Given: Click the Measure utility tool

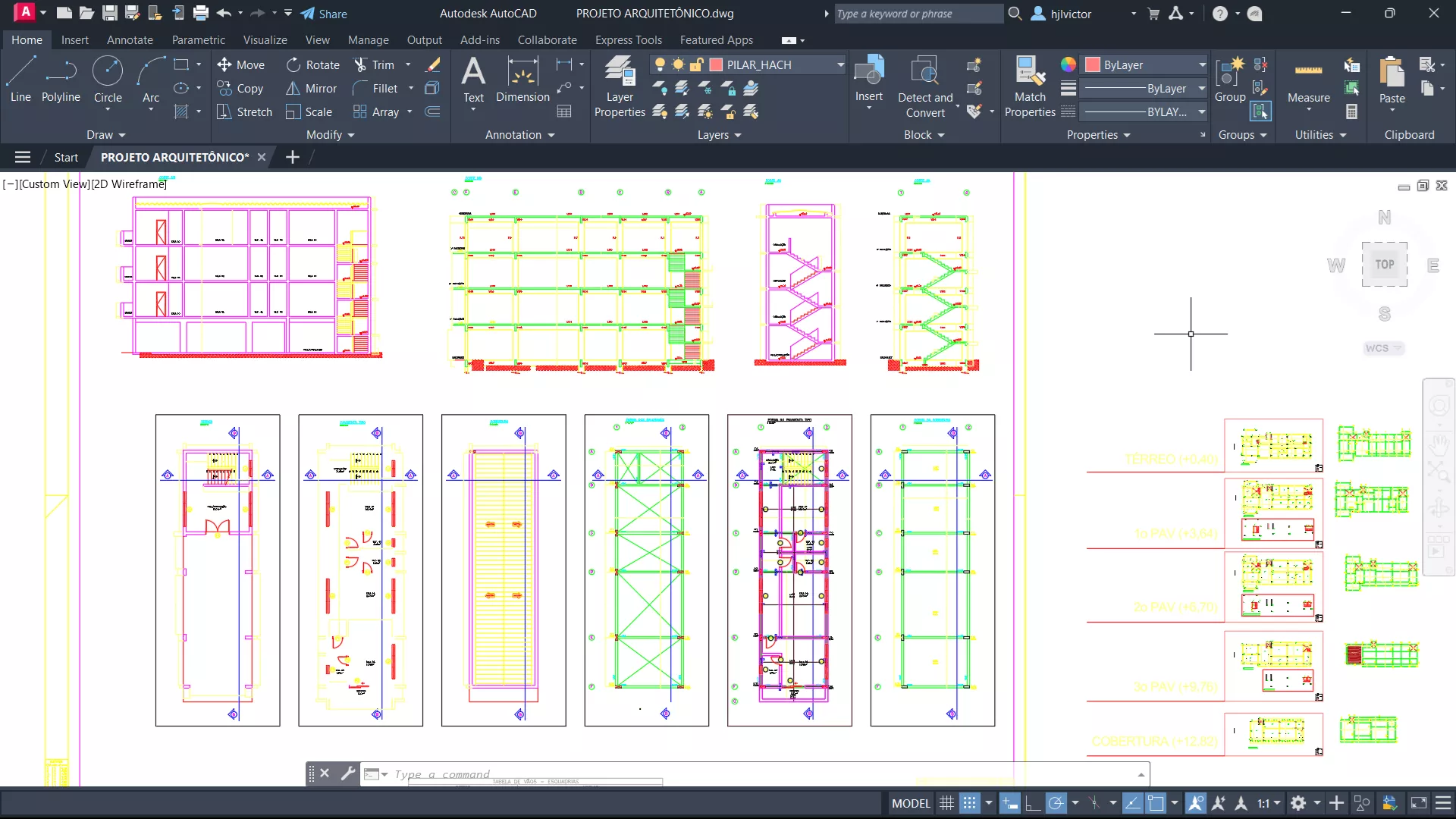Looking at the screenshot, I should point(1308,82).
